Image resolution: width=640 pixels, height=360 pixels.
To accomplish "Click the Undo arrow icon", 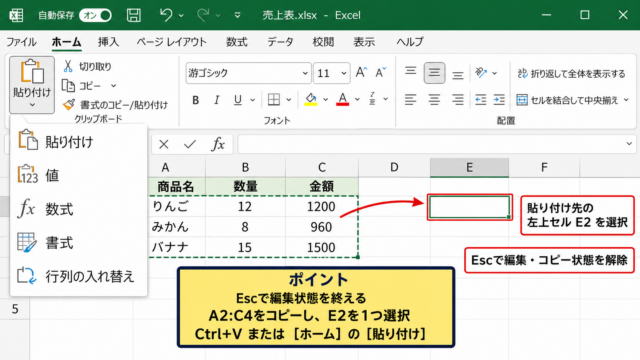I will pos(166,15).
